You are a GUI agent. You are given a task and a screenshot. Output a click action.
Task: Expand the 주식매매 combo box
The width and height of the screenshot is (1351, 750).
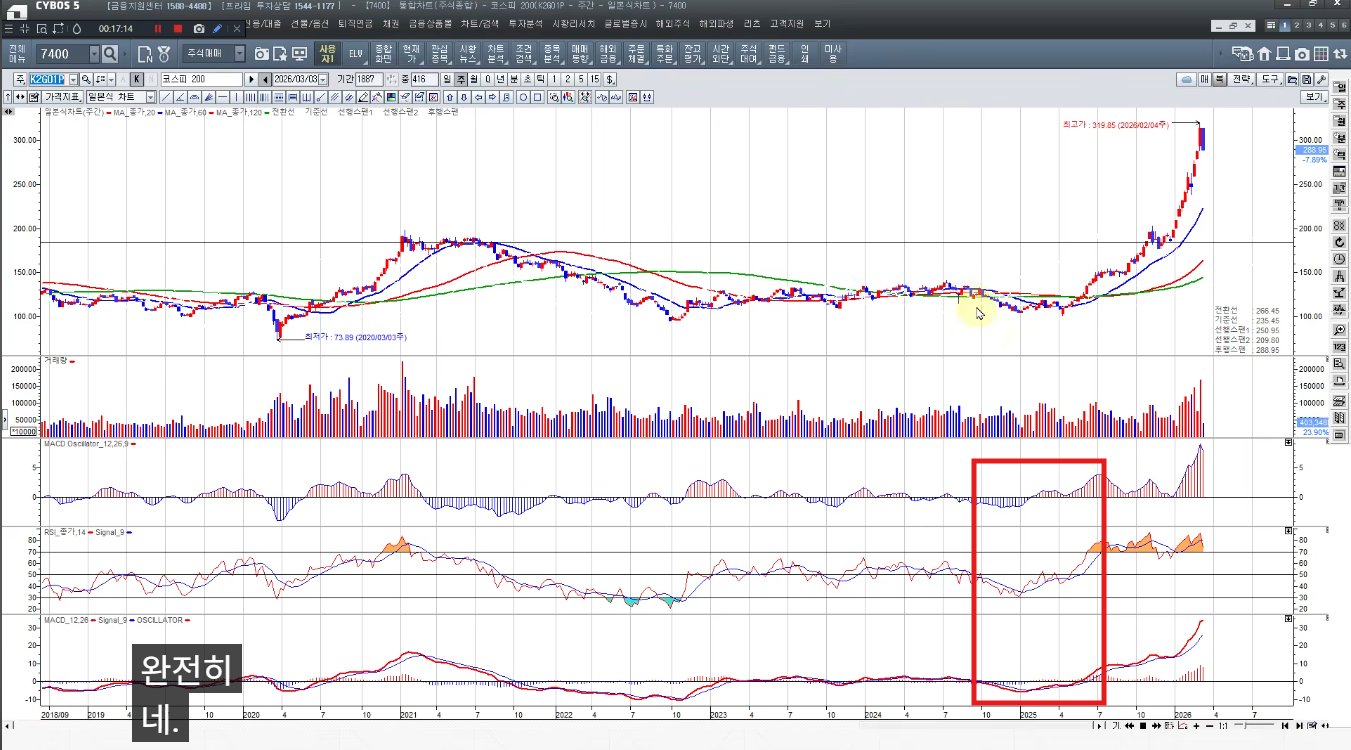239,53
